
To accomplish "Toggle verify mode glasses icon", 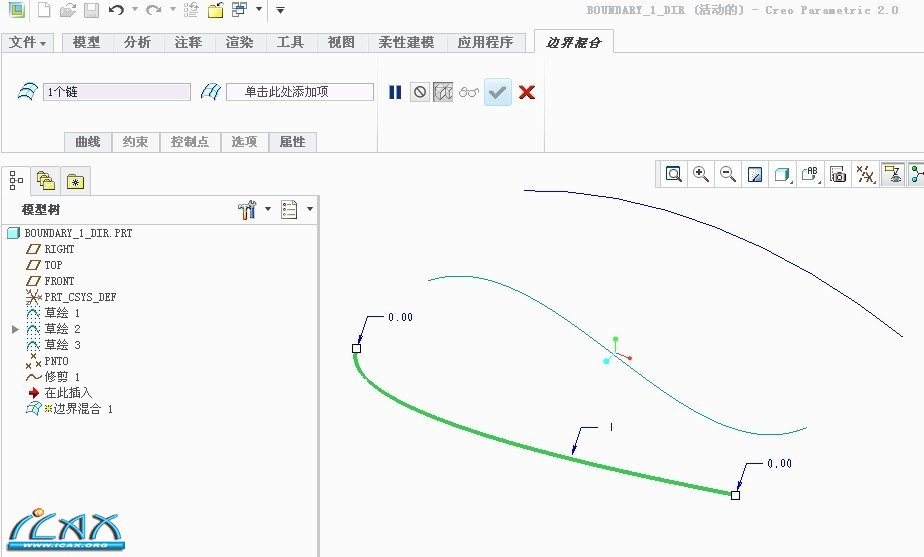I will click(x=469, y=92).
